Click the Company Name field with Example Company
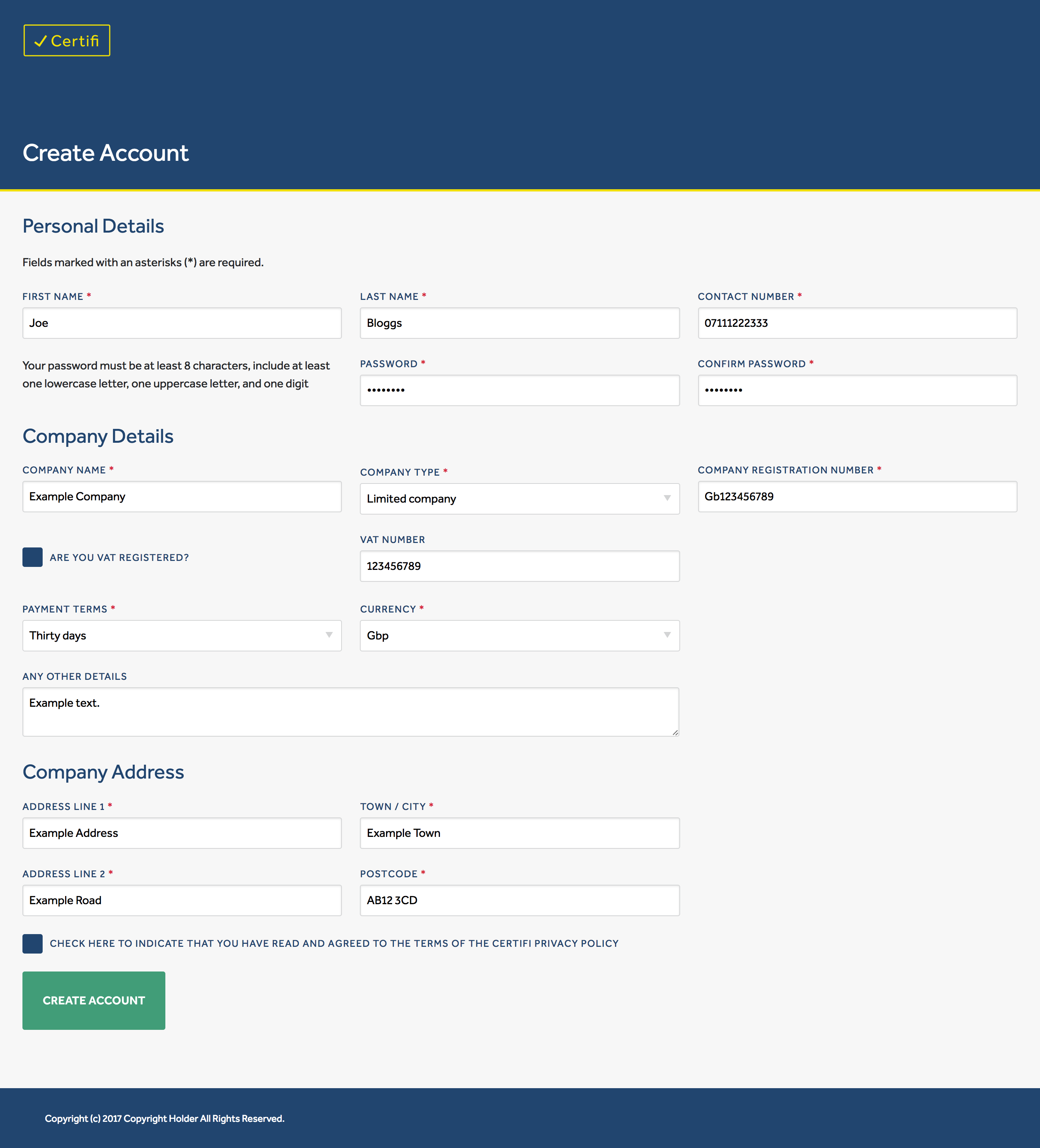This screenshot has height=1148, width=1040. click(181, 496)
